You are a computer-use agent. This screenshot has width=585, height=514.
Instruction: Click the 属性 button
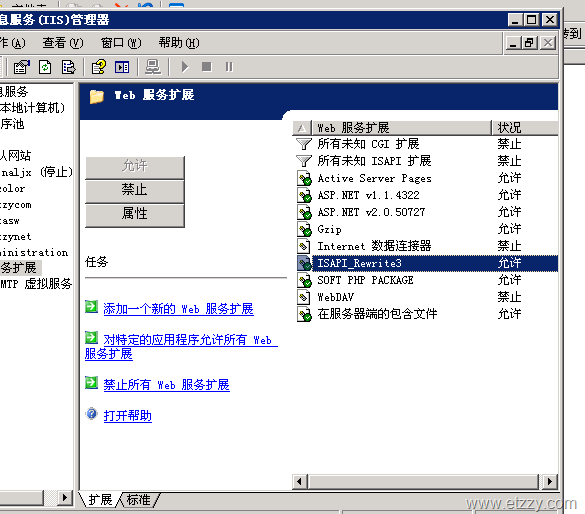[135, 215]
